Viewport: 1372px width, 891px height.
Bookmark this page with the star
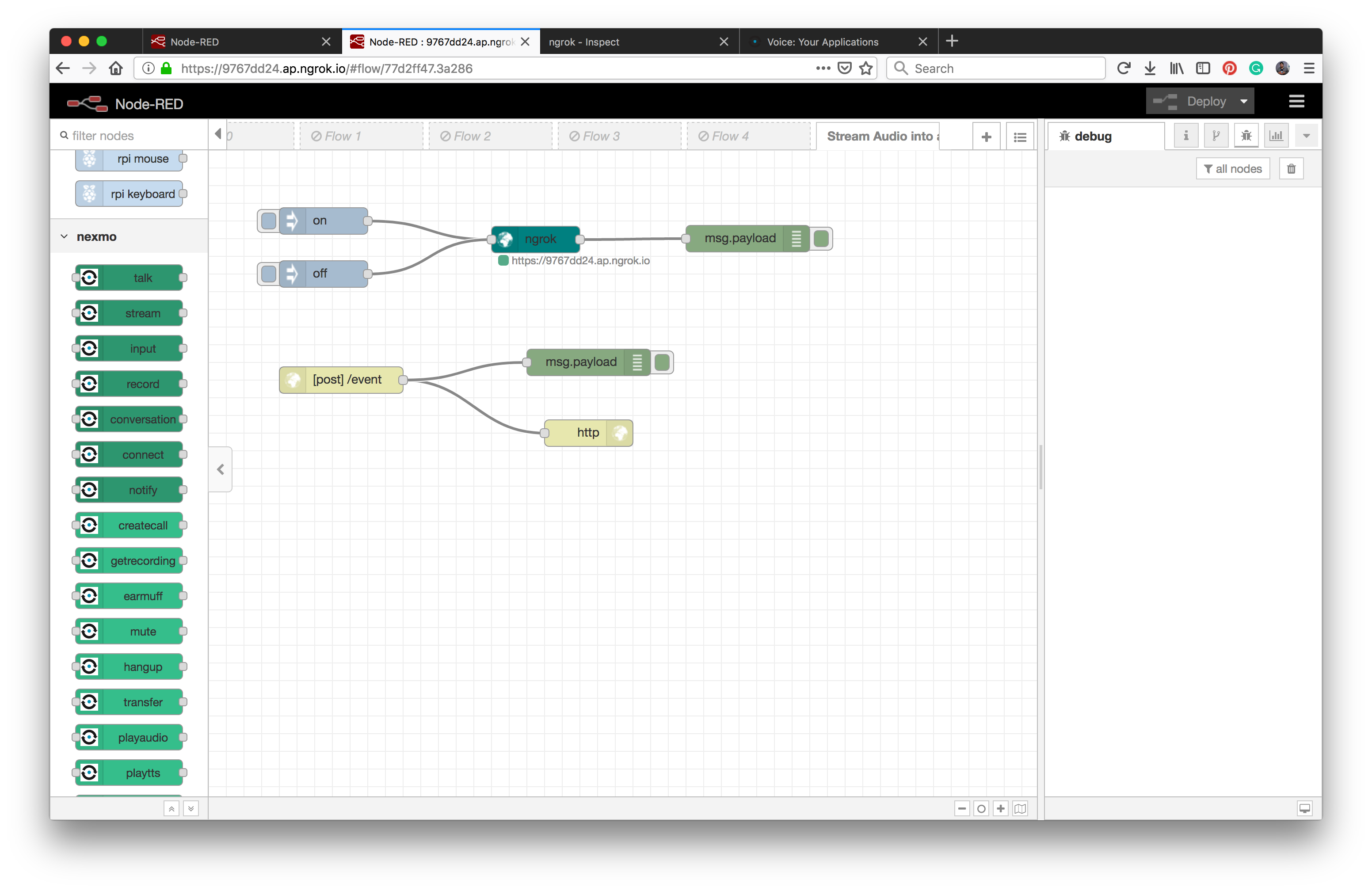pos(866,69)
